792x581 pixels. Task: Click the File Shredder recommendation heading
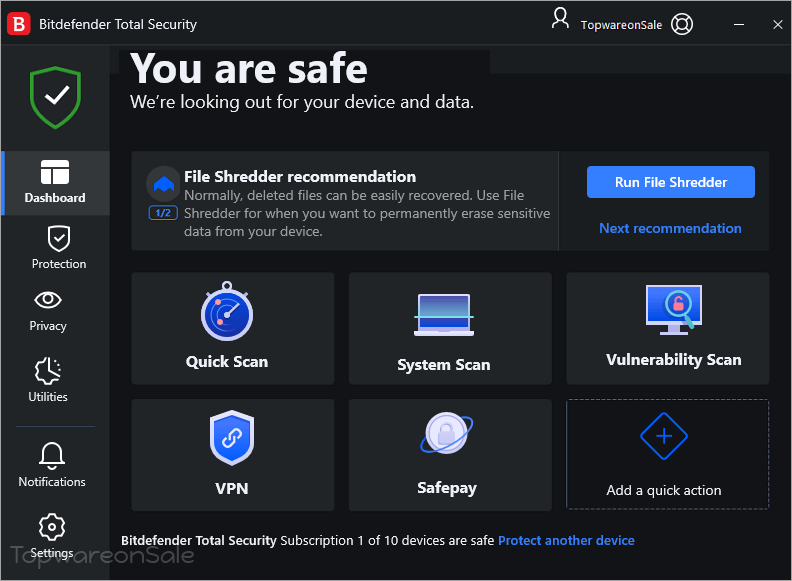(x=300, y=177)
